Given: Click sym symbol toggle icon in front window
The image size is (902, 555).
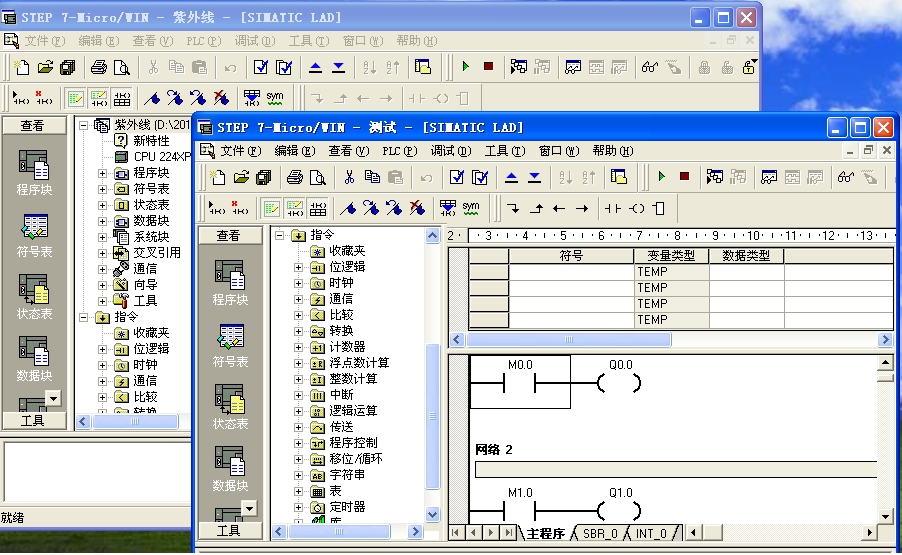Looking at the screenshot, I should click(471, 208).
